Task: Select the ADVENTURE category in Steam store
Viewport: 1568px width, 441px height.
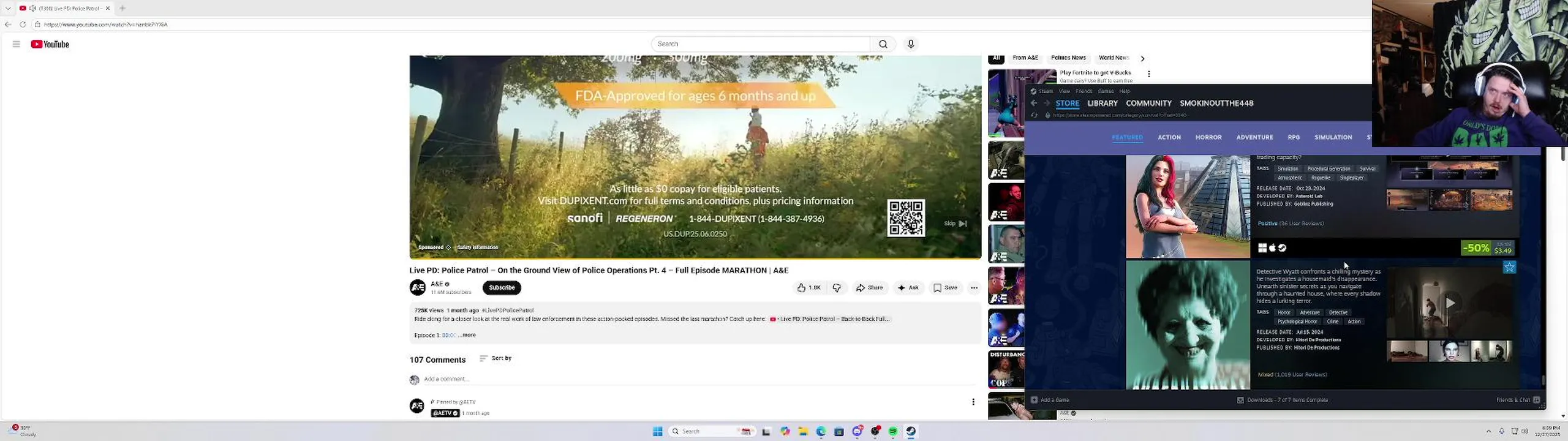Action: click(x=1254, y=137)
